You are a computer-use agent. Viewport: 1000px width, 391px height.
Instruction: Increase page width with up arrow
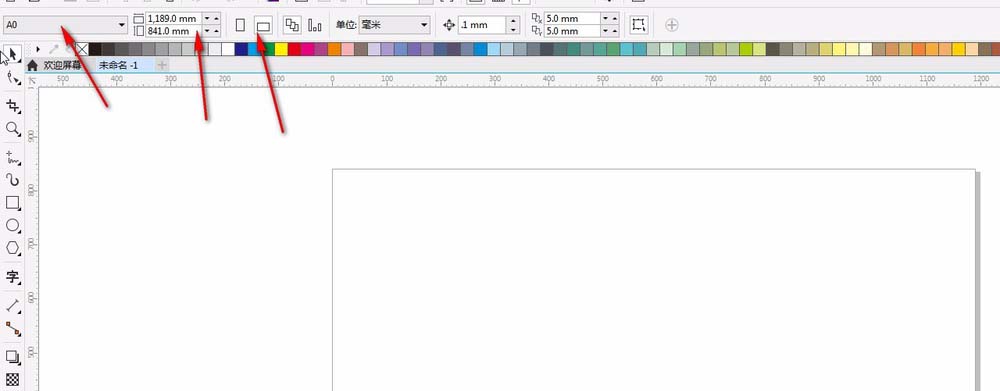(216, 18)
